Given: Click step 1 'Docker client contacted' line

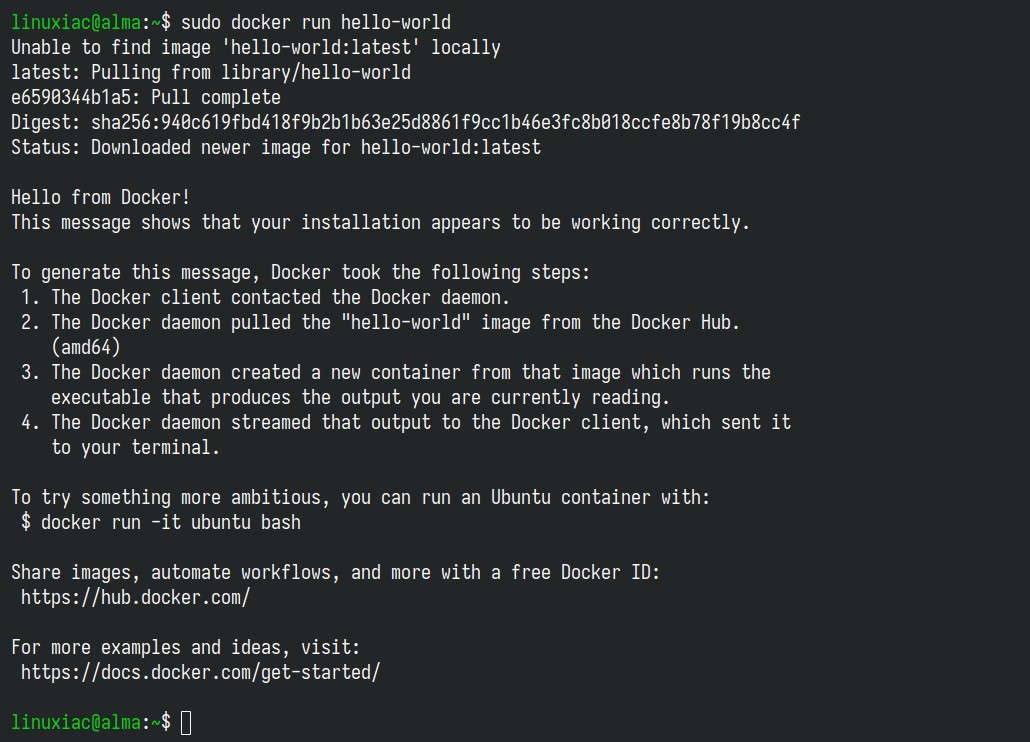Looking at the screenshot, I should click(265, 297).
